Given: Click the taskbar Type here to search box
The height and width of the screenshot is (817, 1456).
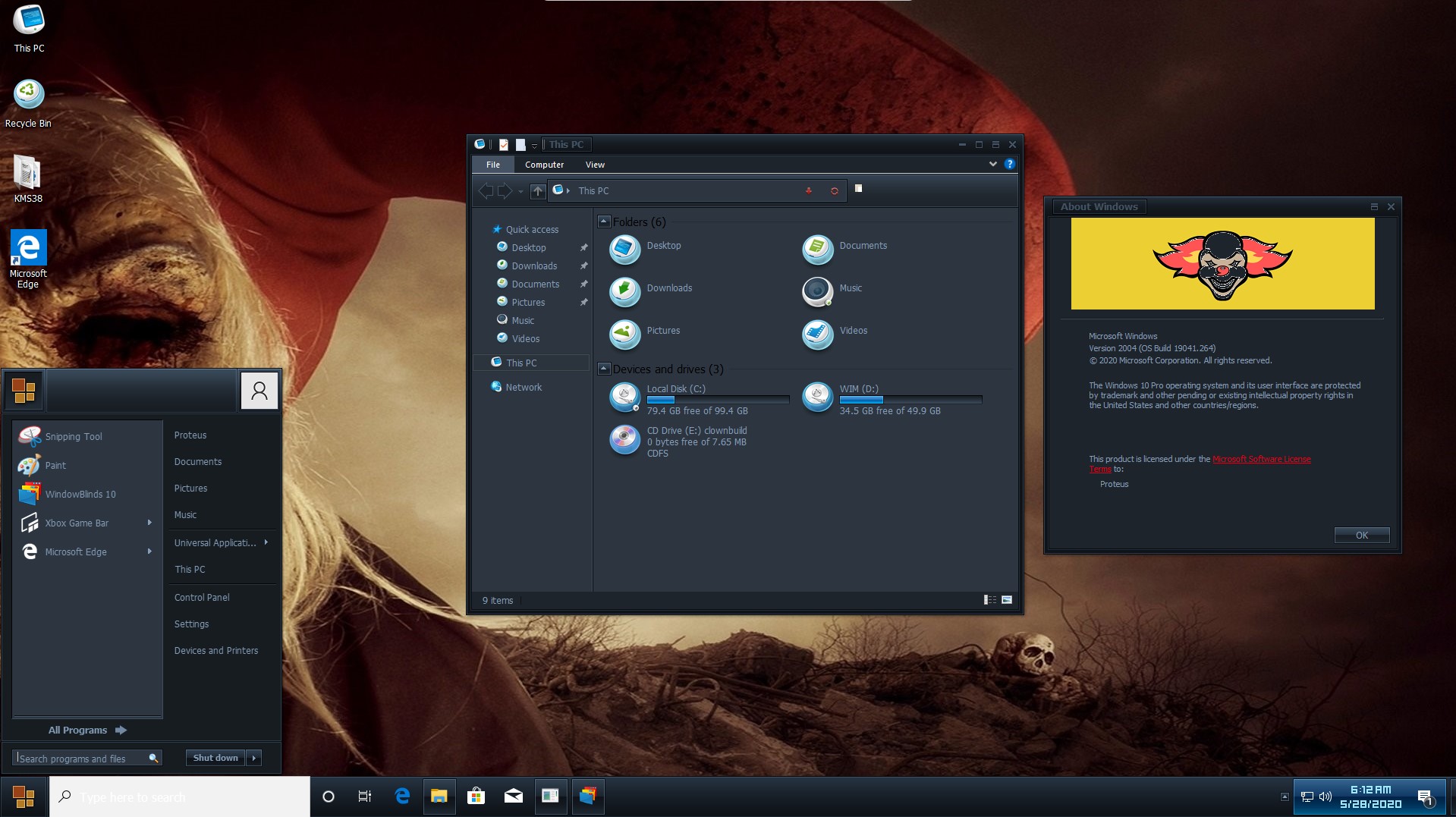Looking at the screenshot, I should point(180,797).
